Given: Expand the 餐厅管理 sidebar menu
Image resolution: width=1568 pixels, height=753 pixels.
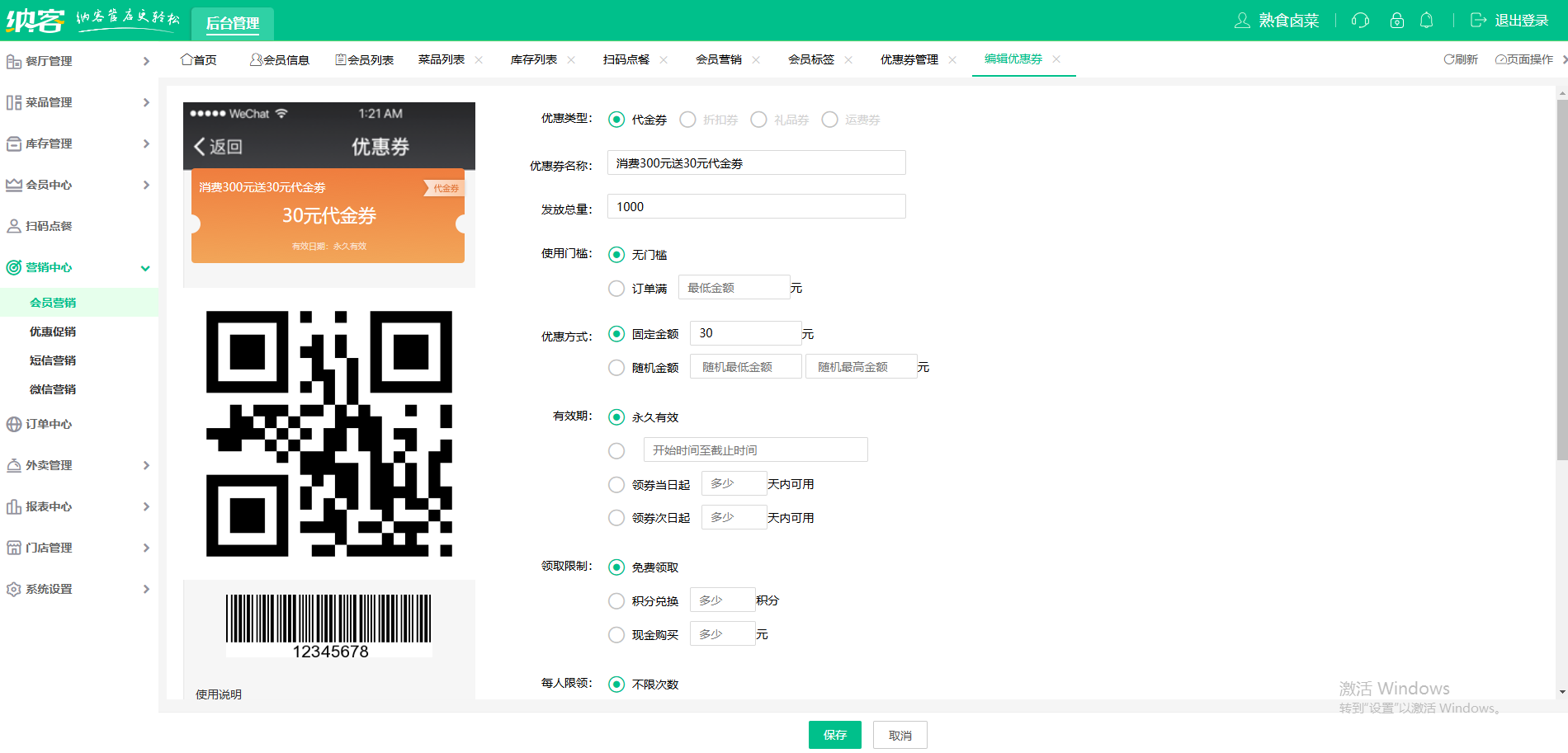Looking at the screenshot, I should pyautogui.click(x=146, y=61).
